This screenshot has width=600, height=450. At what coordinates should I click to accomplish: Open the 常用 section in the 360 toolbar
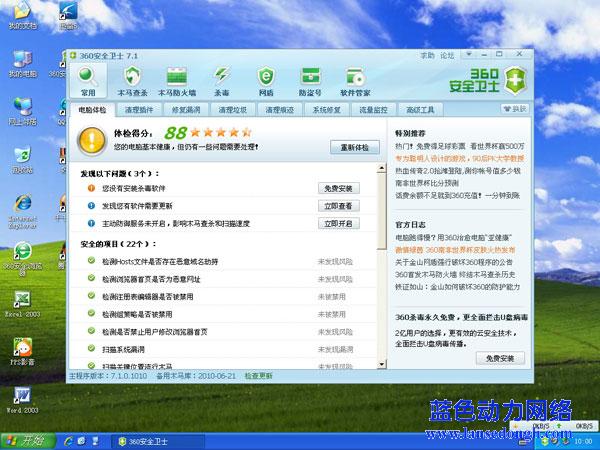click(88, 81)
